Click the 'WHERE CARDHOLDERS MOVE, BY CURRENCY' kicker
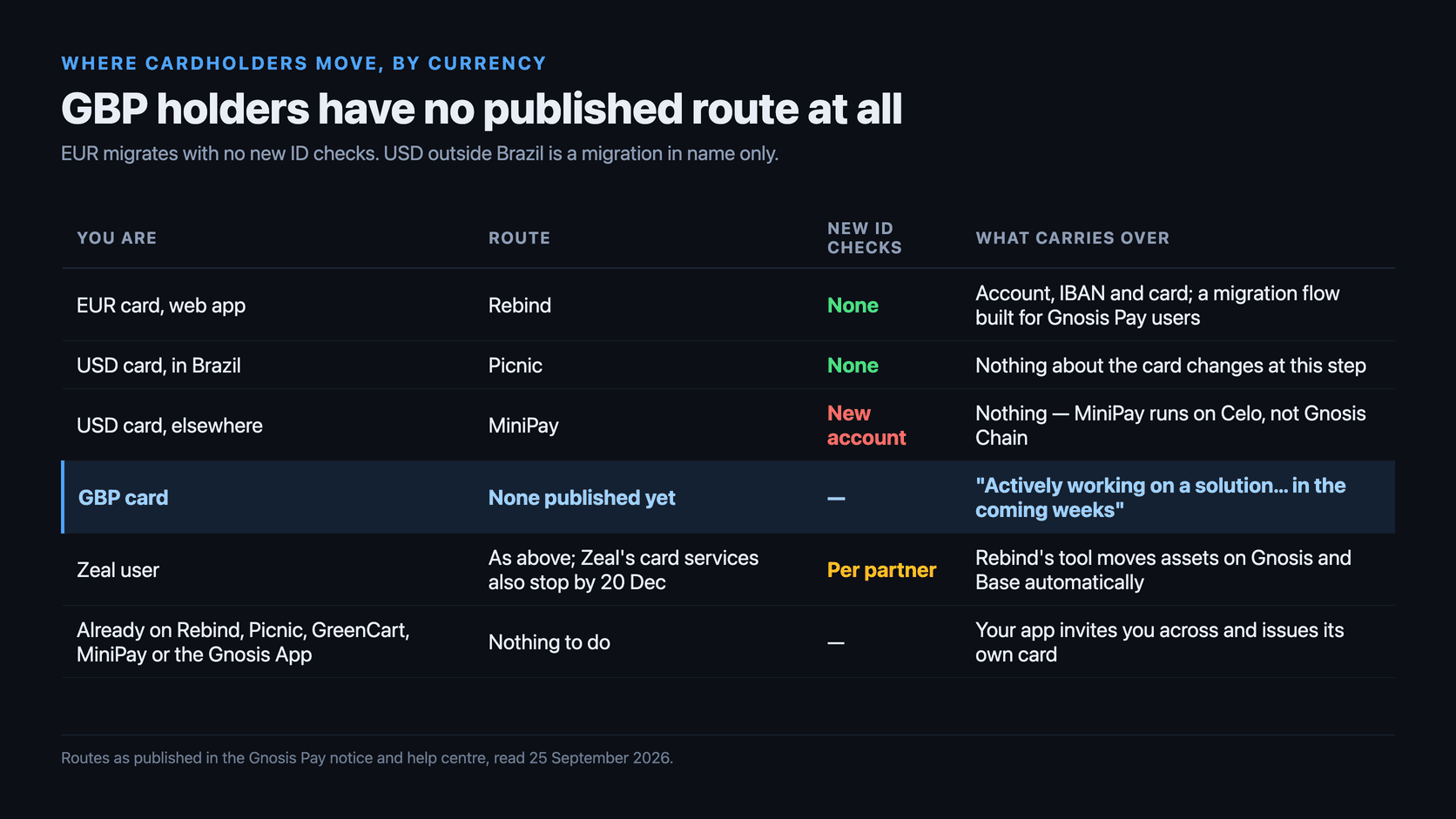The width and height of the screenshot is (1456, 819). click(303, 64)
